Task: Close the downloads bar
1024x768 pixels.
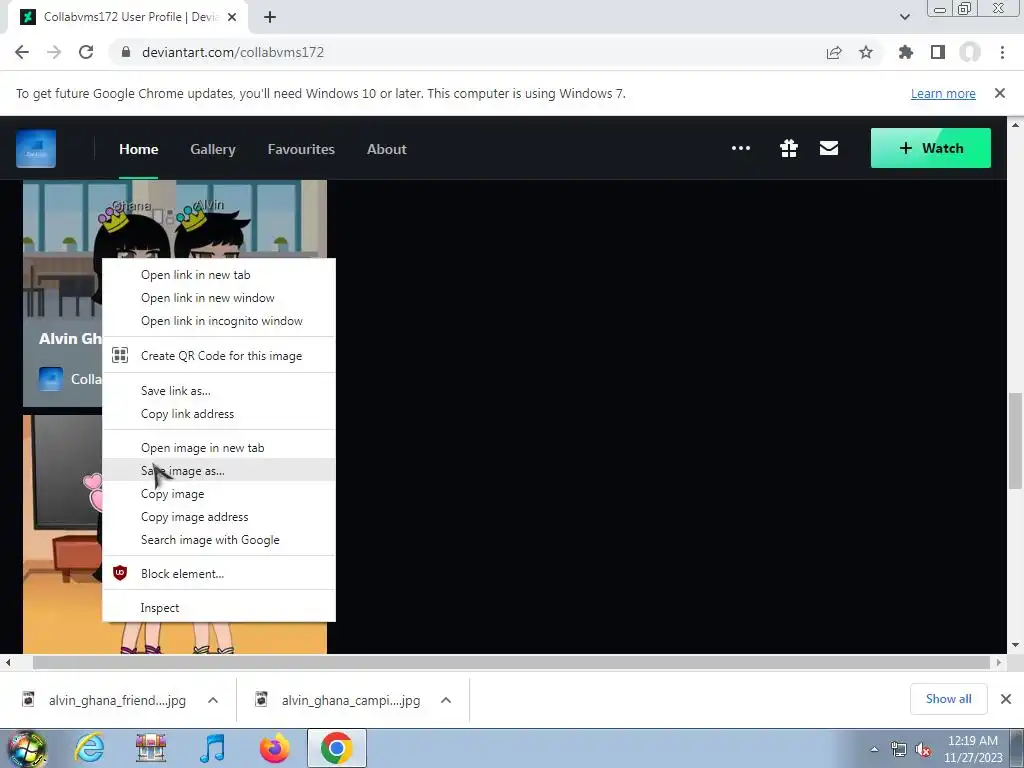Action: pyautogui.click(x=1006, y=699)
